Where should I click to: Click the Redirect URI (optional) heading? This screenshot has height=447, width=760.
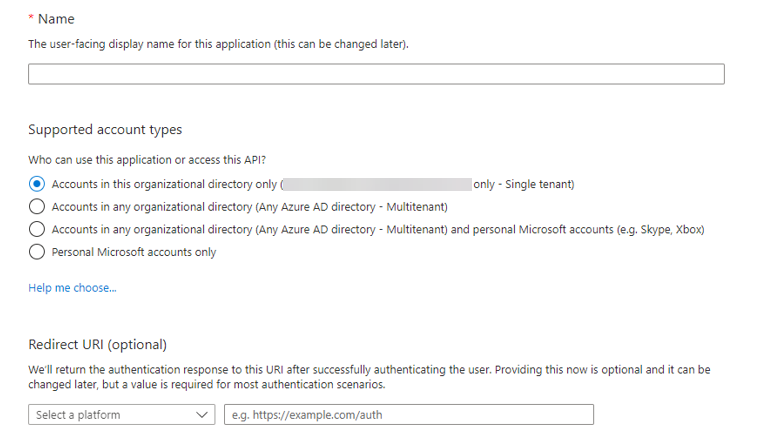point(97,345)
